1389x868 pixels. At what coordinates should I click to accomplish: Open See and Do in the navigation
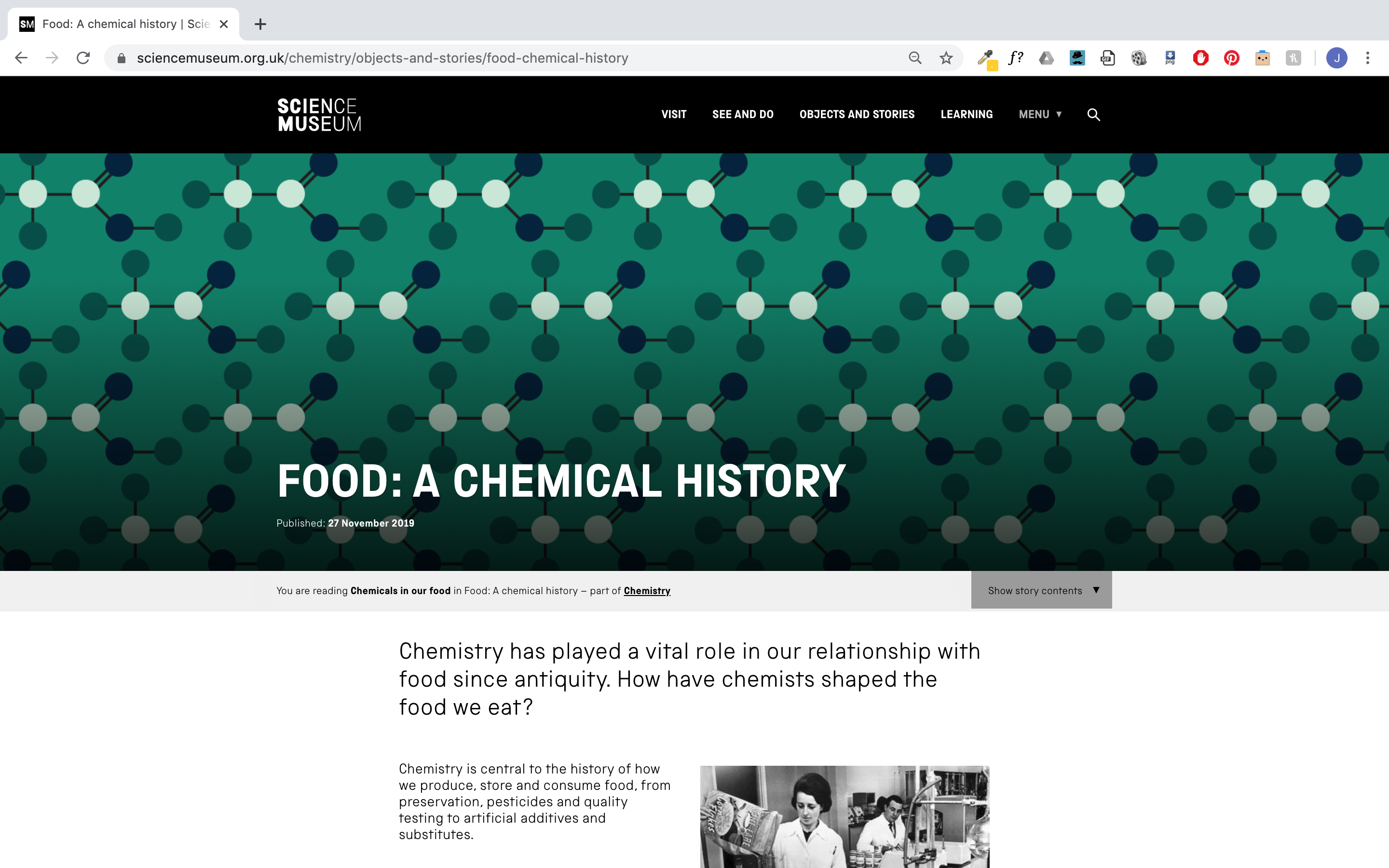[x=743, y=114]
